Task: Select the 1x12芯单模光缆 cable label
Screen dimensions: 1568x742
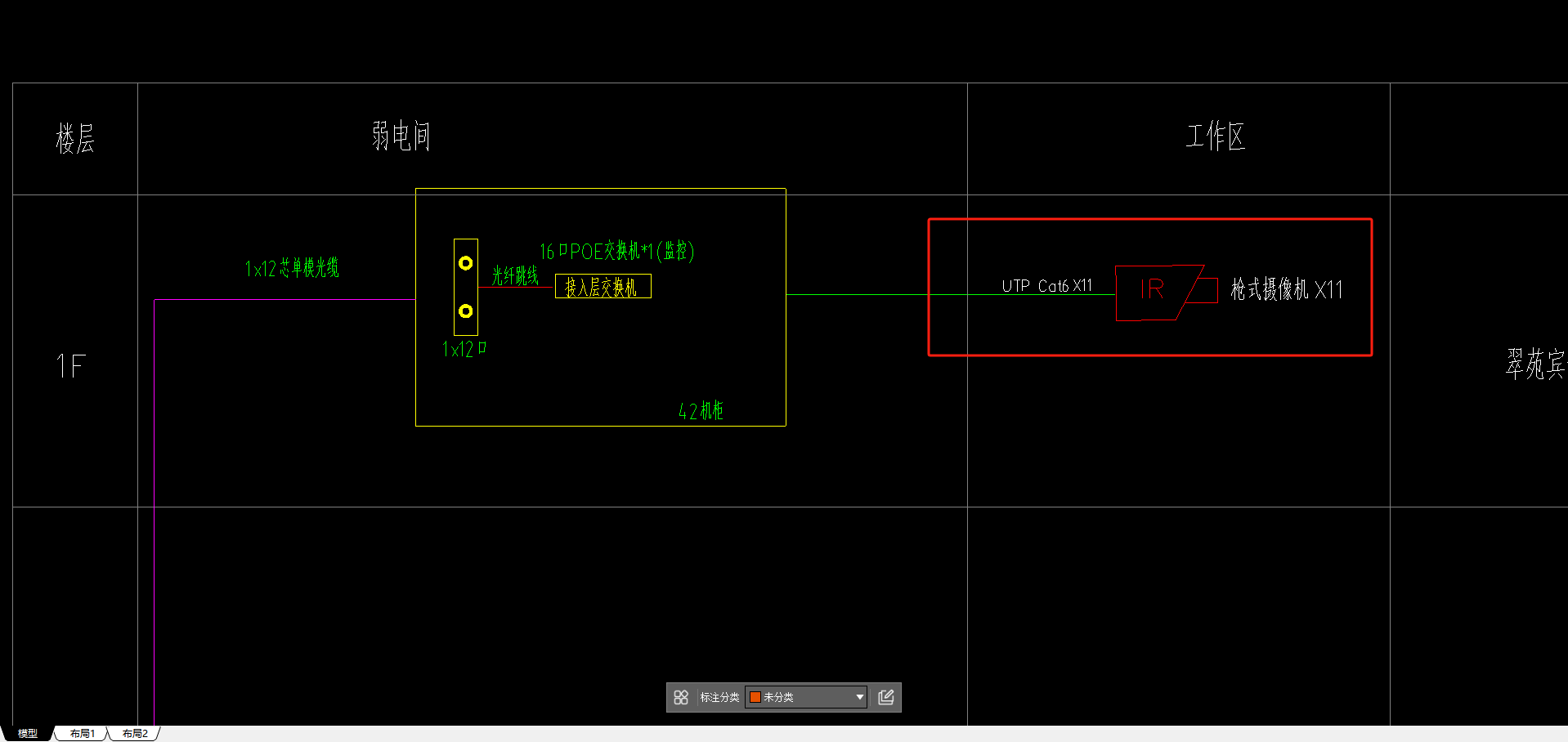Action: click(292, 267)
